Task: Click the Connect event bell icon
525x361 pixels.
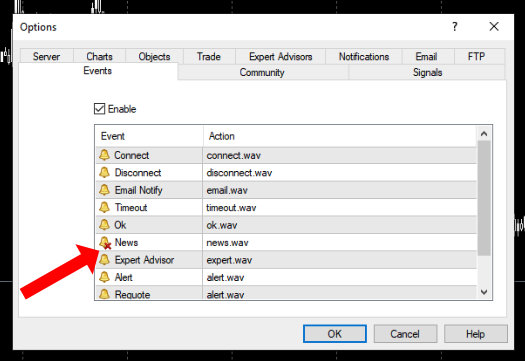Action: tap(104, 155)
